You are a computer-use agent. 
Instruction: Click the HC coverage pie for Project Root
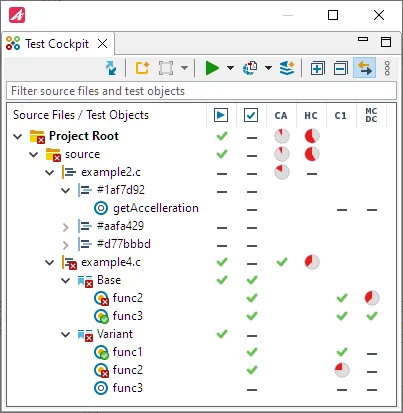[x=312, y=136]
